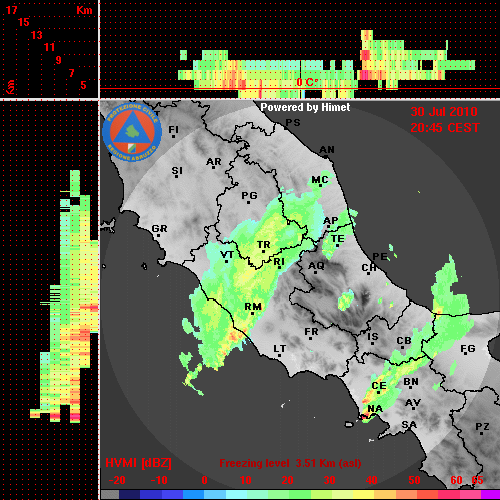Click the HVMI [dBZ] legend label
500x500 pixels.
pos(138,463)
